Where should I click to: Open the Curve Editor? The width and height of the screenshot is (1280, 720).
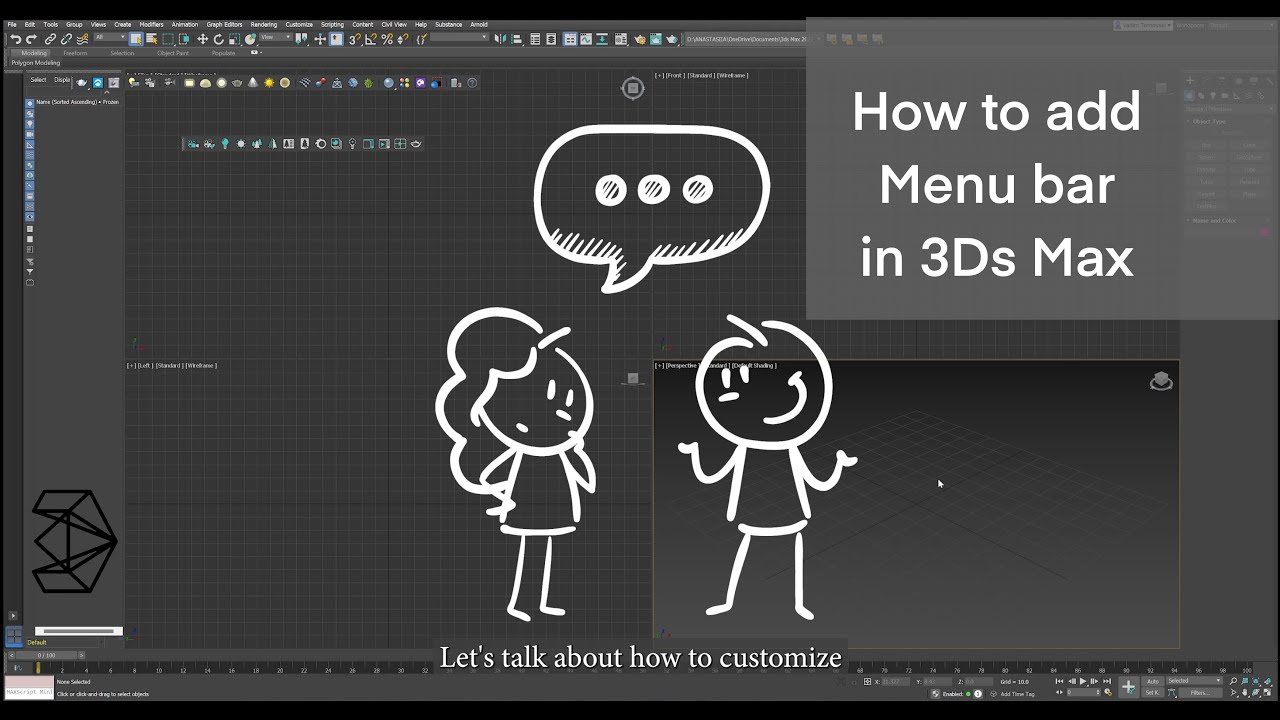click(586, 38)
